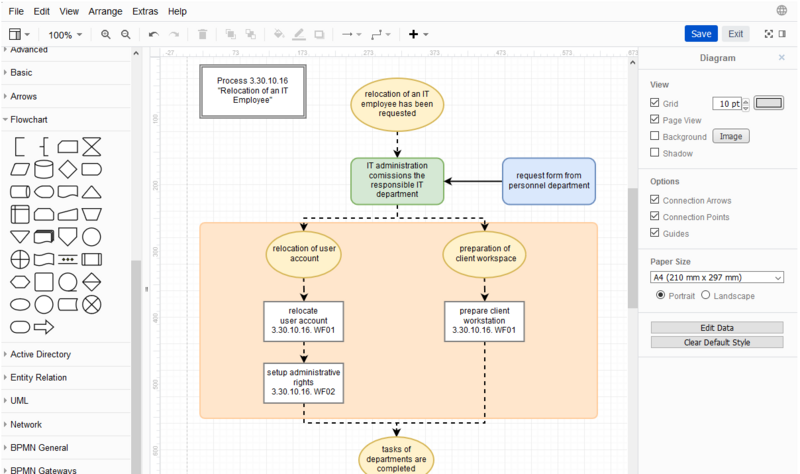
Task: Click the Zoom Out magnifier icon
Action: (126, 34)
